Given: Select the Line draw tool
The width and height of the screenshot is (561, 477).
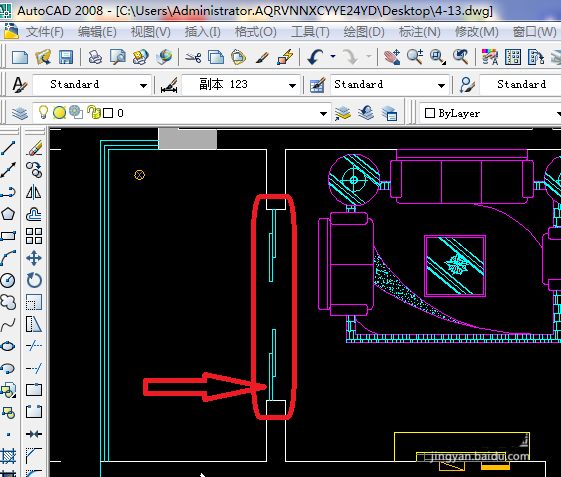Looking at the screenshot, I should coord(8,148).
